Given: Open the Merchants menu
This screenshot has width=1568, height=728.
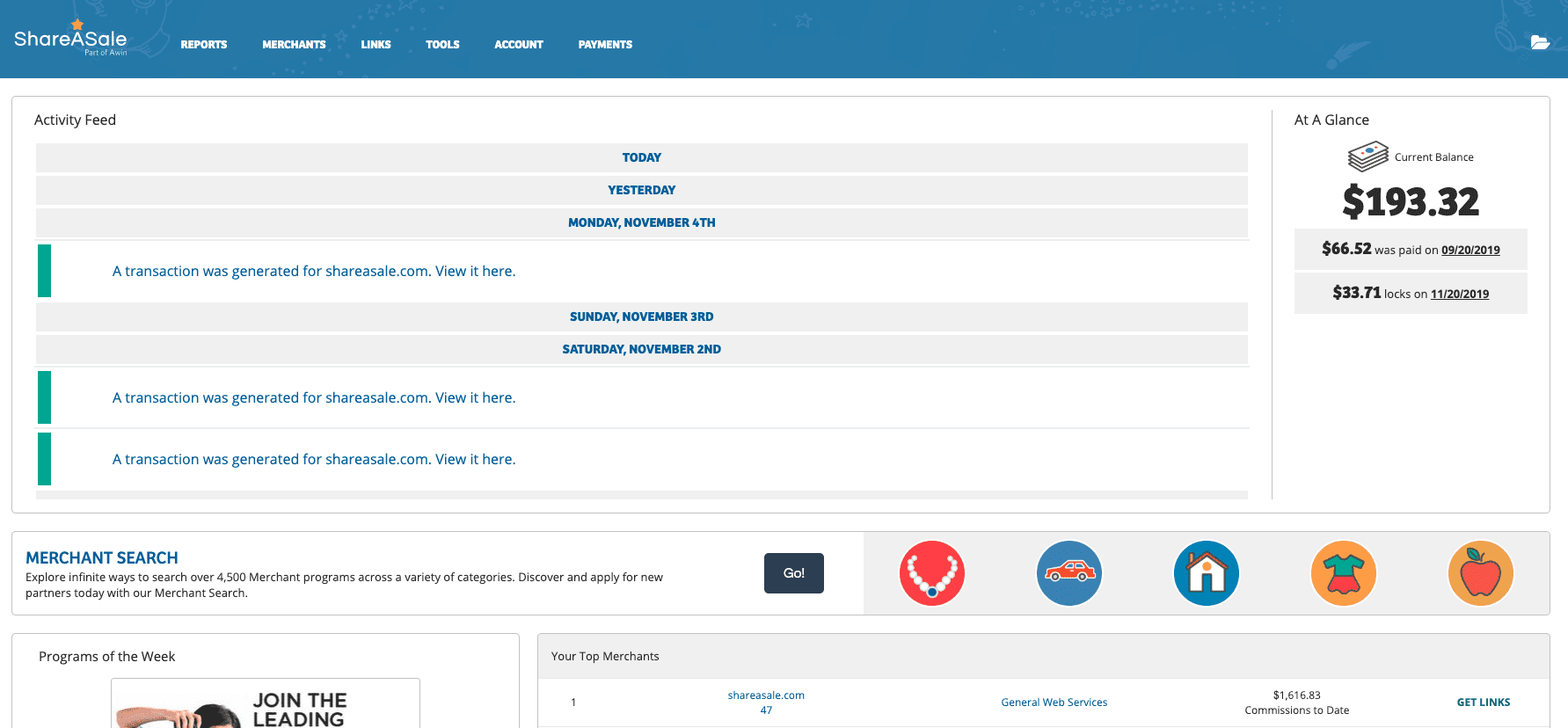Looking at the screenshot, I should coord(294,45).
